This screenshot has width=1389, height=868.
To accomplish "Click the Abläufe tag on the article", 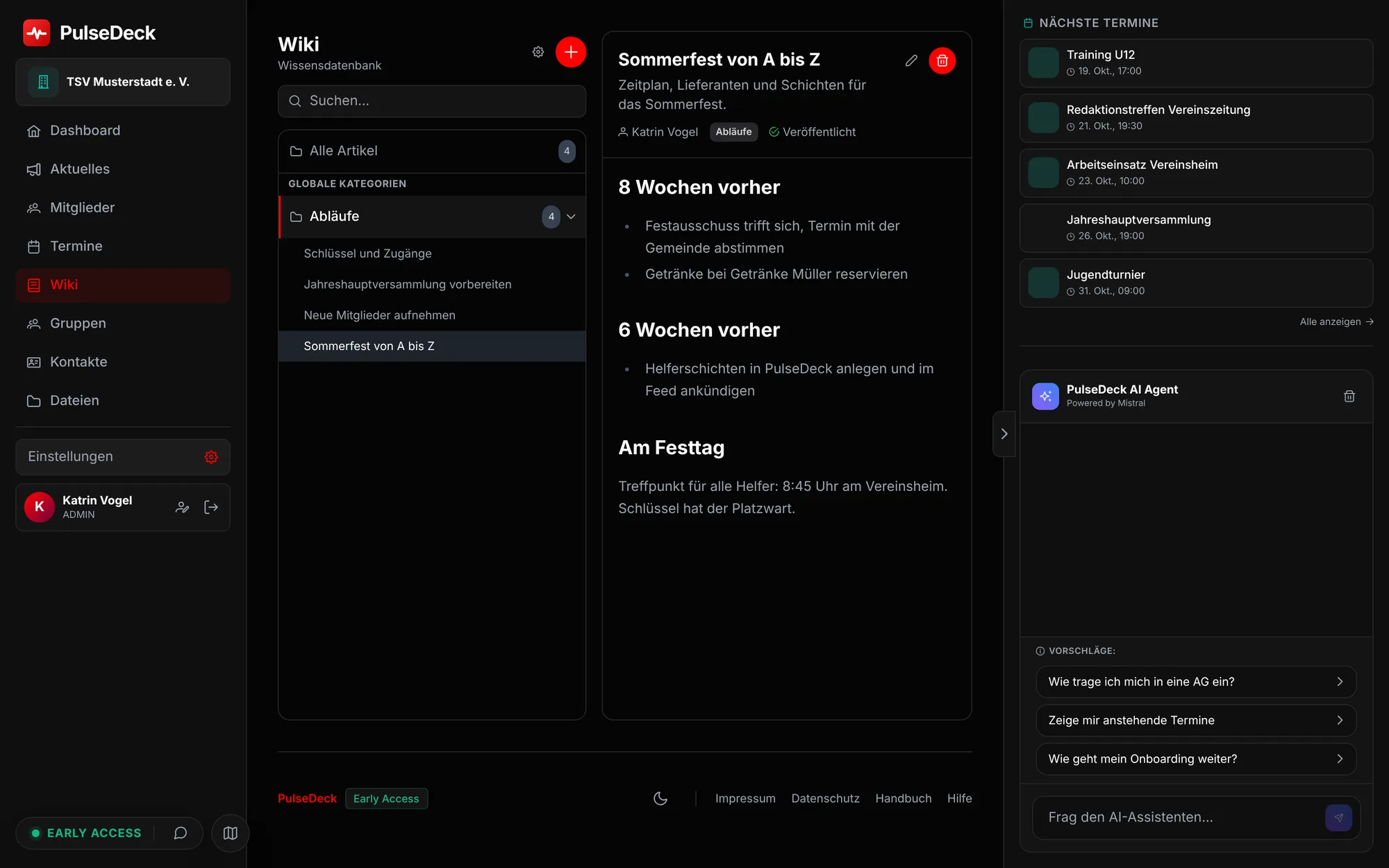I will (733, 132).
